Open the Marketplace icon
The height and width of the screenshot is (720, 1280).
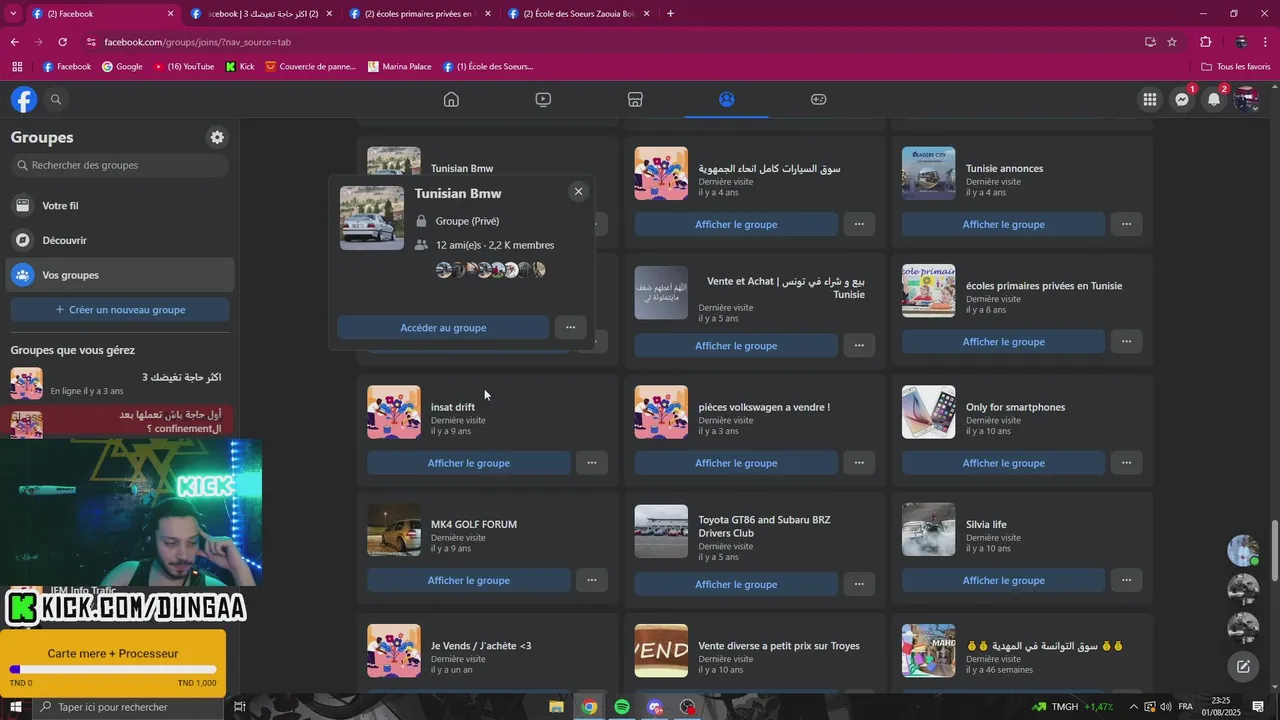pyautogui.click(x=635, y=99)
